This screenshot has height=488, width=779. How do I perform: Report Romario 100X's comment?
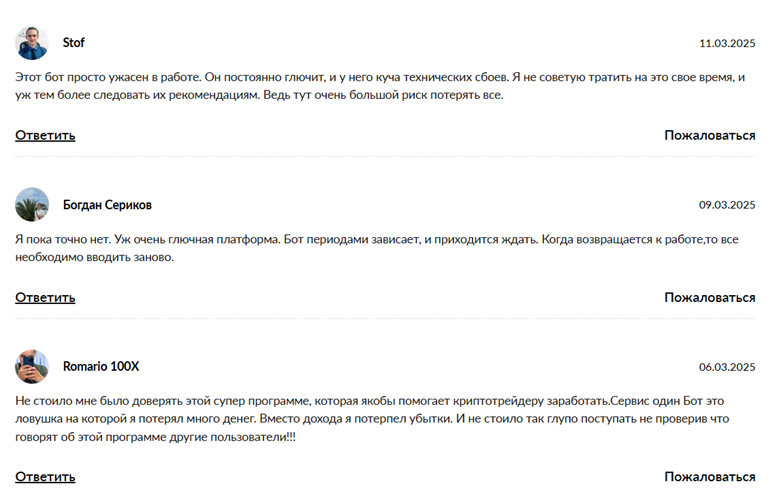(x=710, y=476)
